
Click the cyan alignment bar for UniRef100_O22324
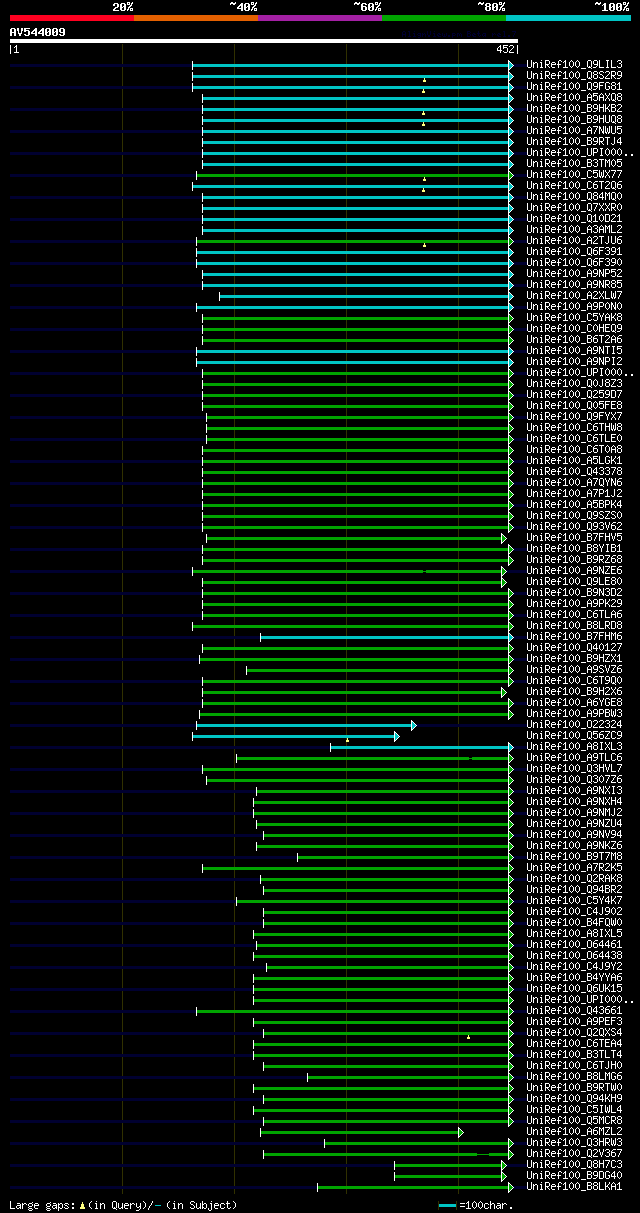point(306,725)
